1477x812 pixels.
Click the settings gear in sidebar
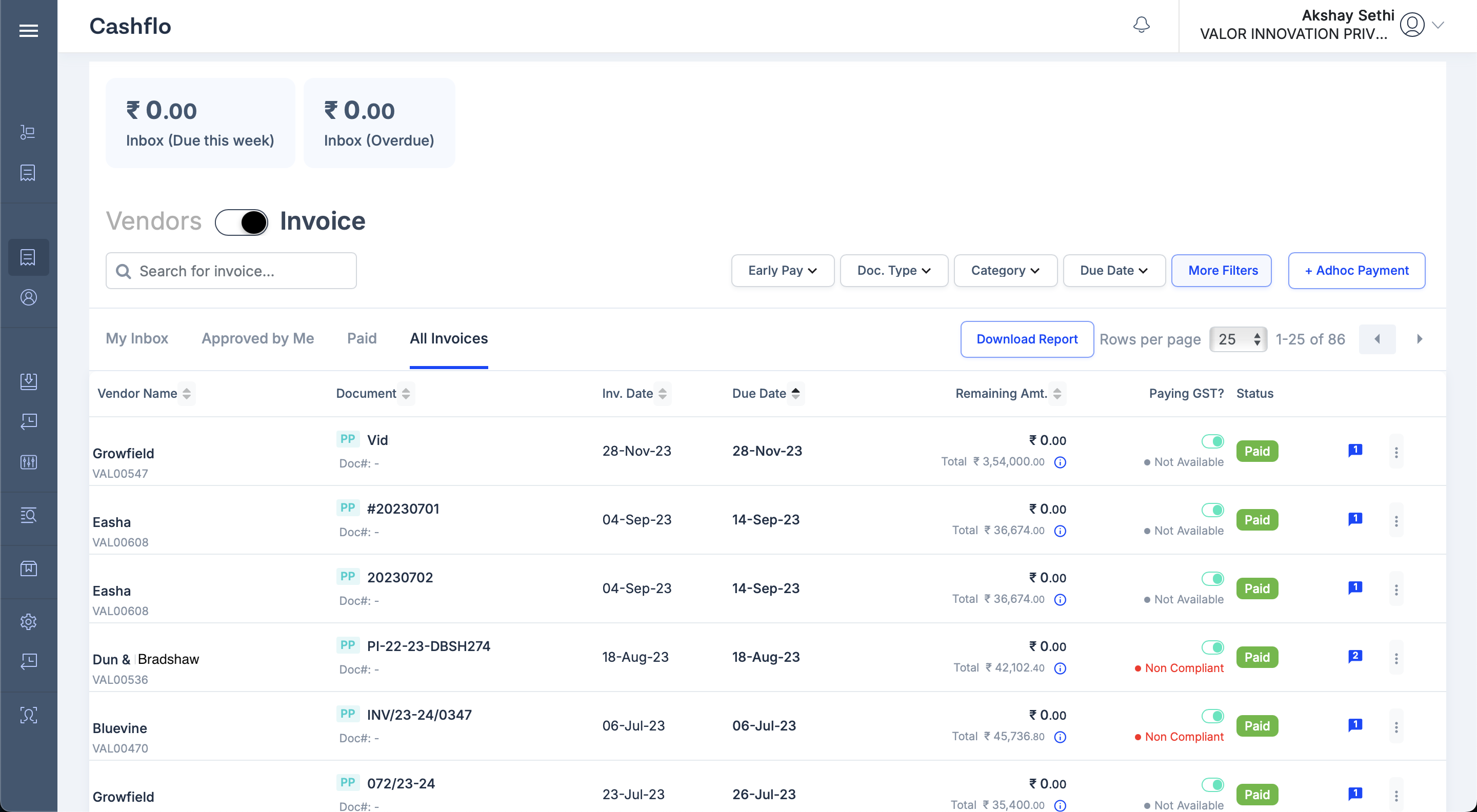28,621
